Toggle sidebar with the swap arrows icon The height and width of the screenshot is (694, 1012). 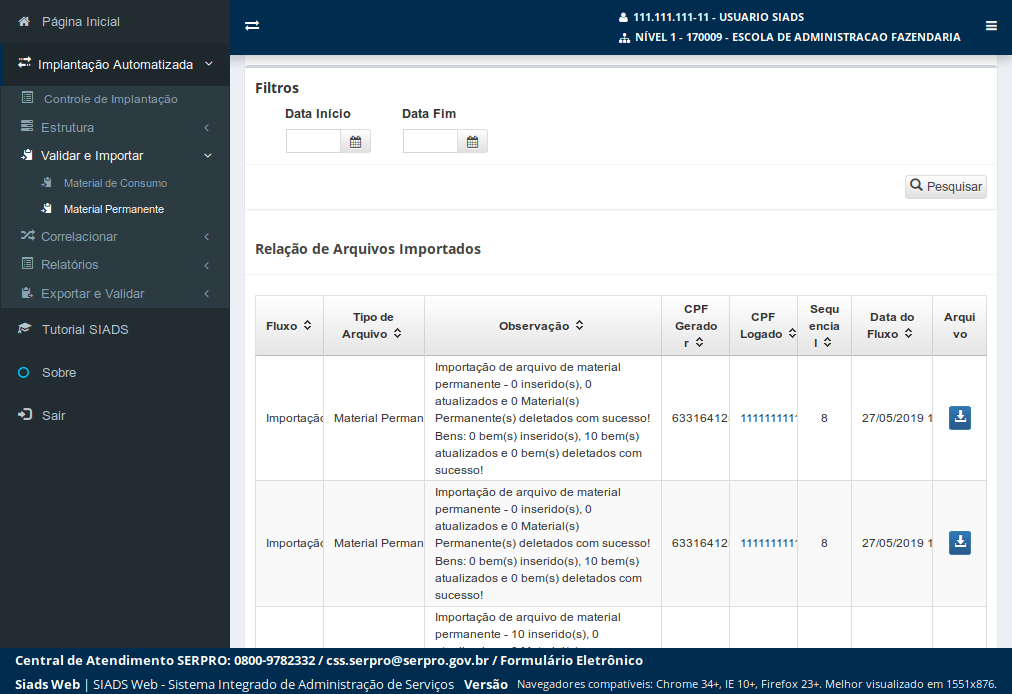coord(252,26)
